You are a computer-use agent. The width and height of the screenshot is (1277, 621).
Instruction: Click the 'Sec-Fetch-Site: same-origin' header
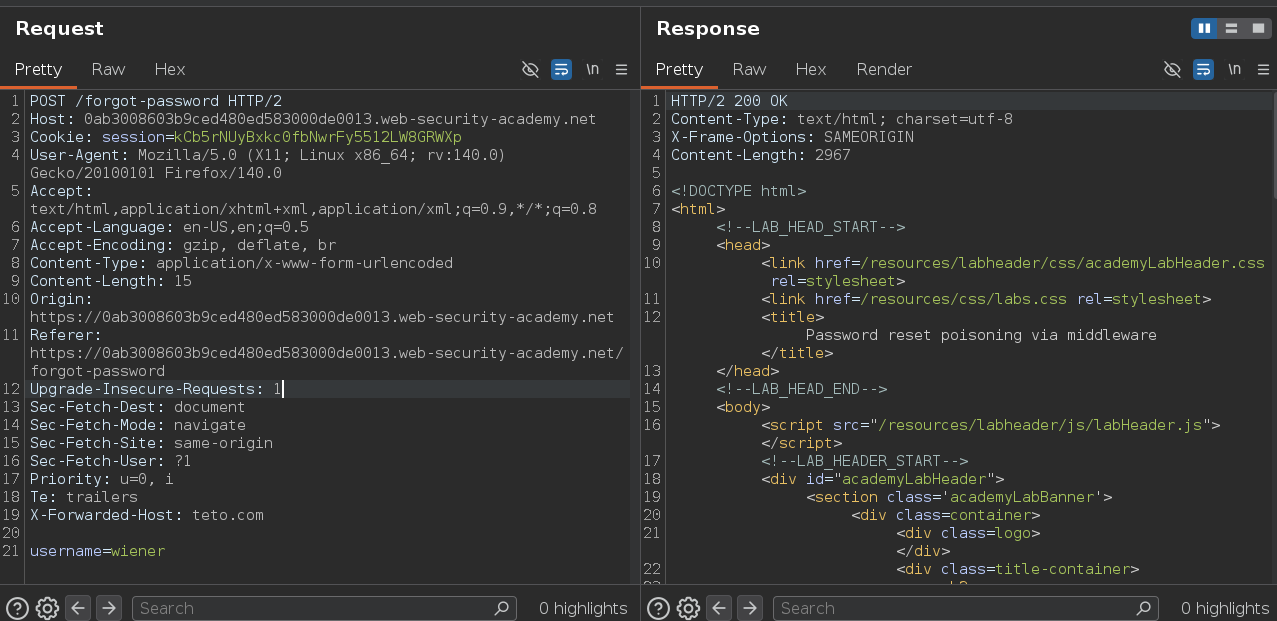151,443
